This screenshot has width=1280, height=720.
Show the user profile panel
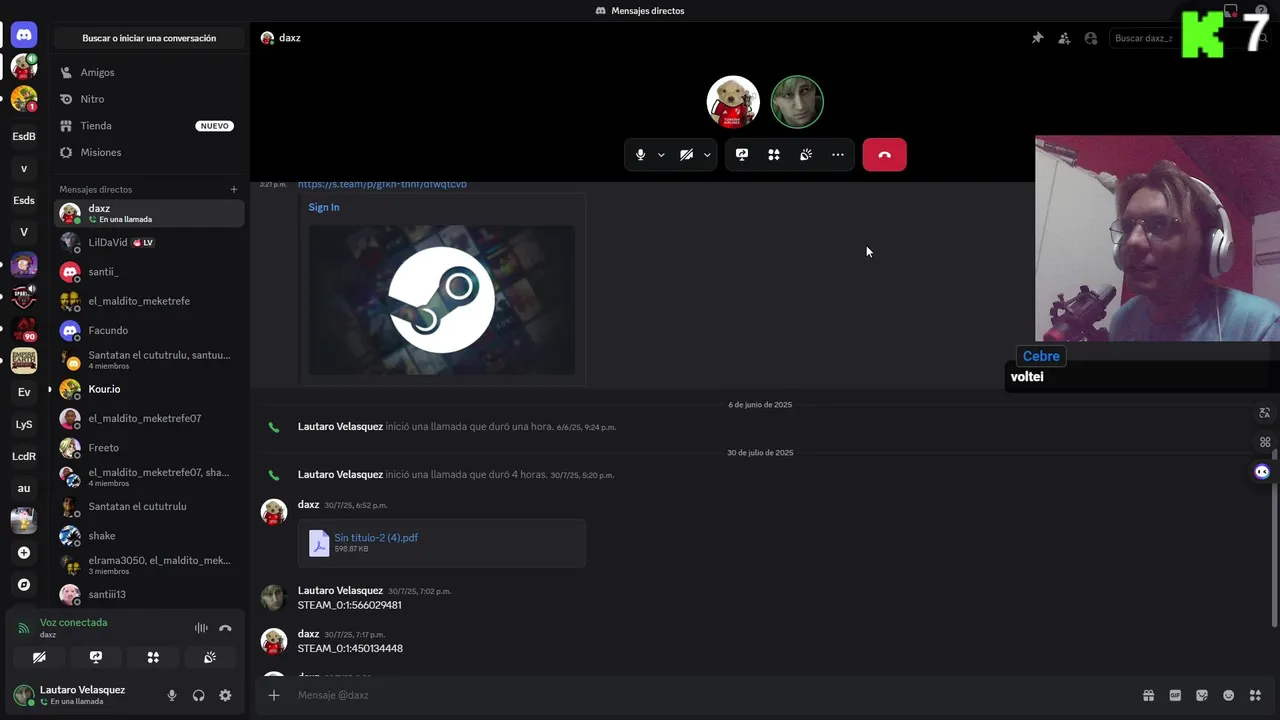click(x=1091, y=38)
